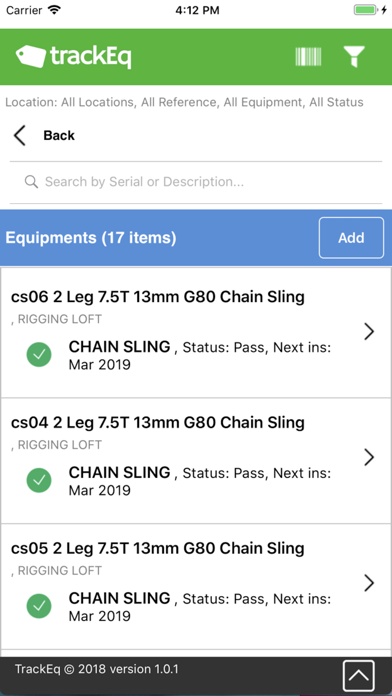The width and height of the screenshot is (392, 696).
Task: Tap the green pass checkmark for cs05
Action: 39,605
